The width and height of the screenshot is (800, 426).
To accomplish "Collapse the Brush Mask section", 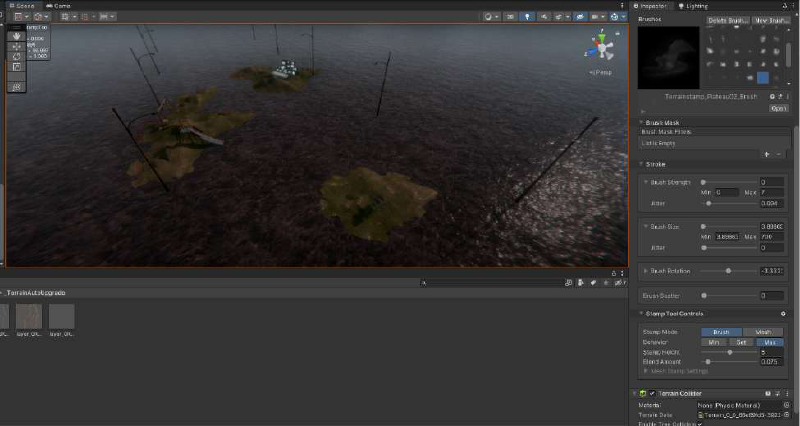I will (643, 122).
